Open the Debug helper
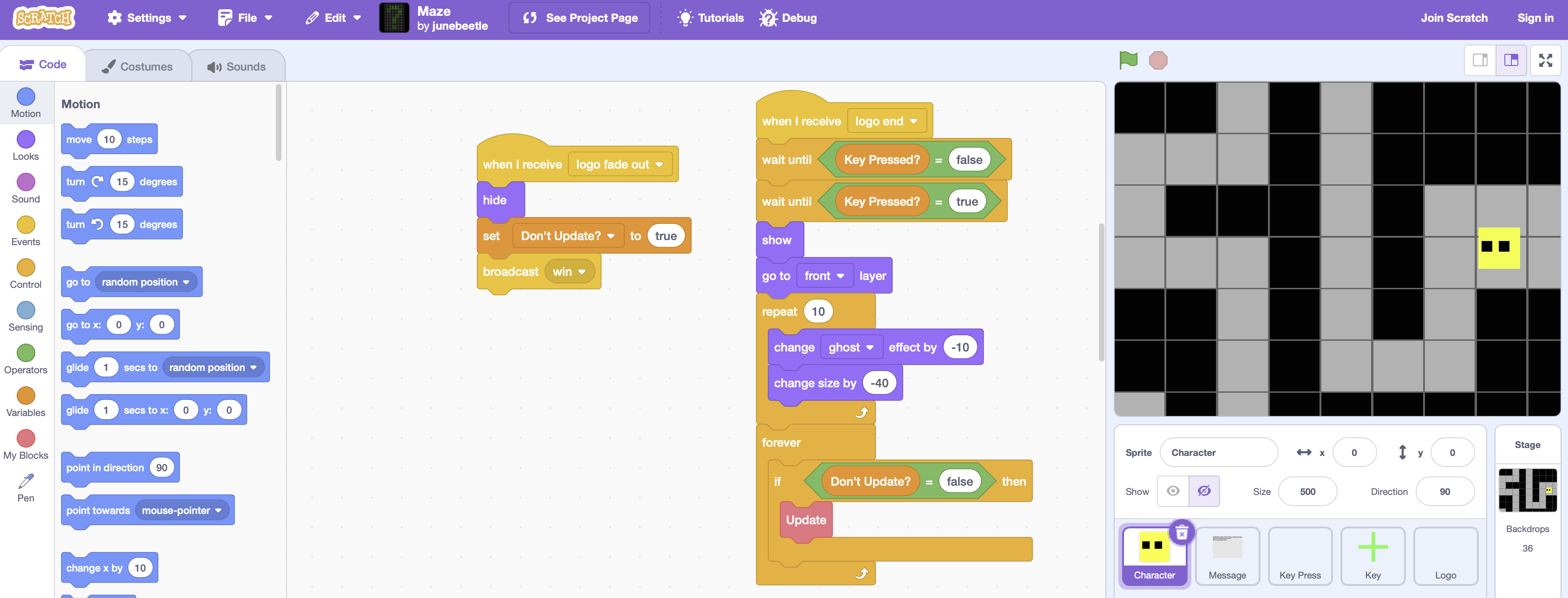1568x598 pixels. (x=788, y=18)
